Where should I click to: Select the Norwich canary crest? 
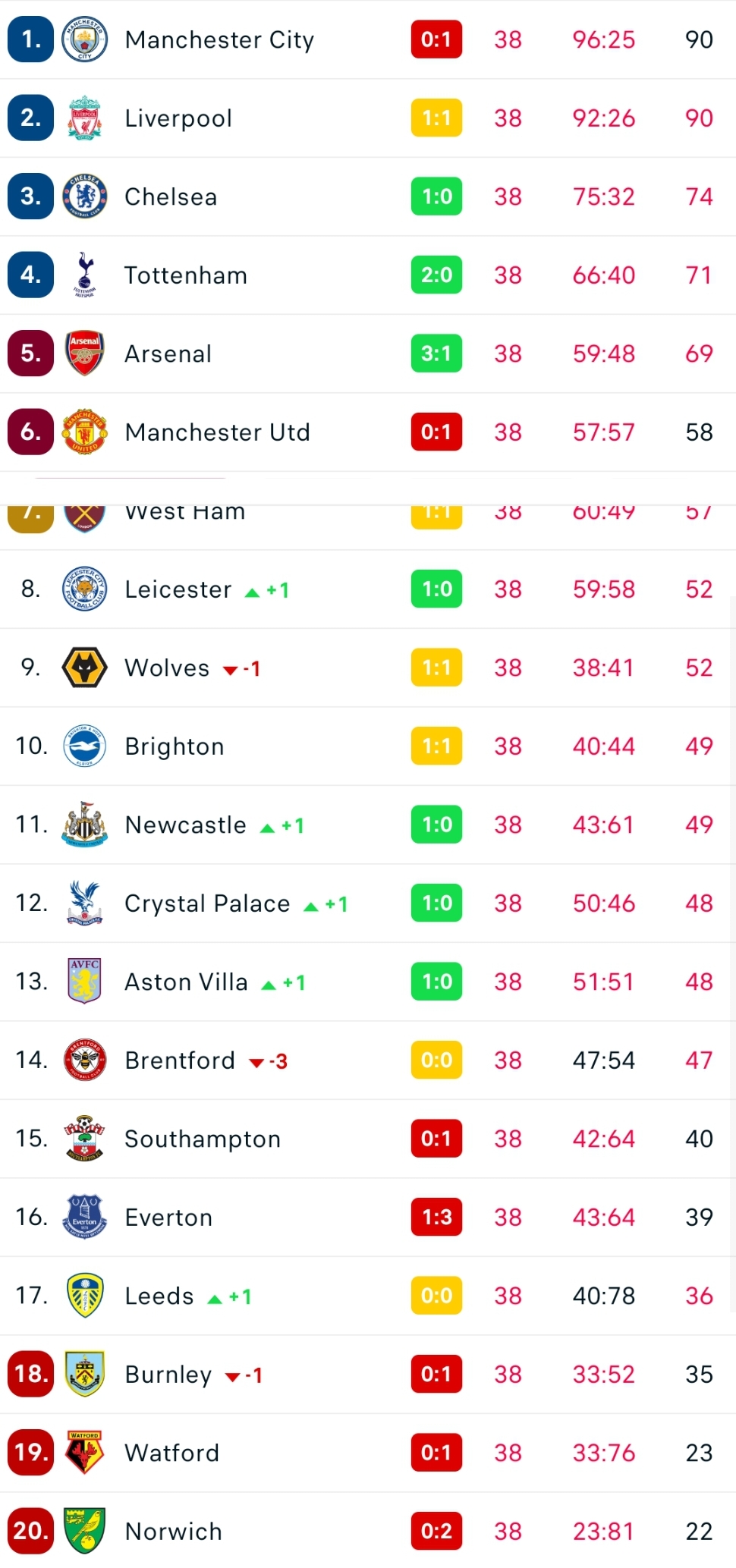coord(84,1531)
